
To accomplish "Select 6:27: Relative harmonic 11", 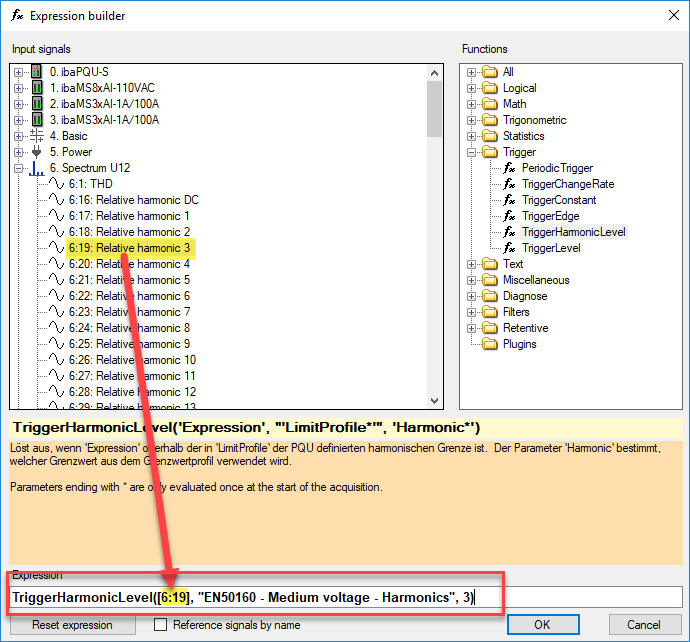I will coord(132,376).
